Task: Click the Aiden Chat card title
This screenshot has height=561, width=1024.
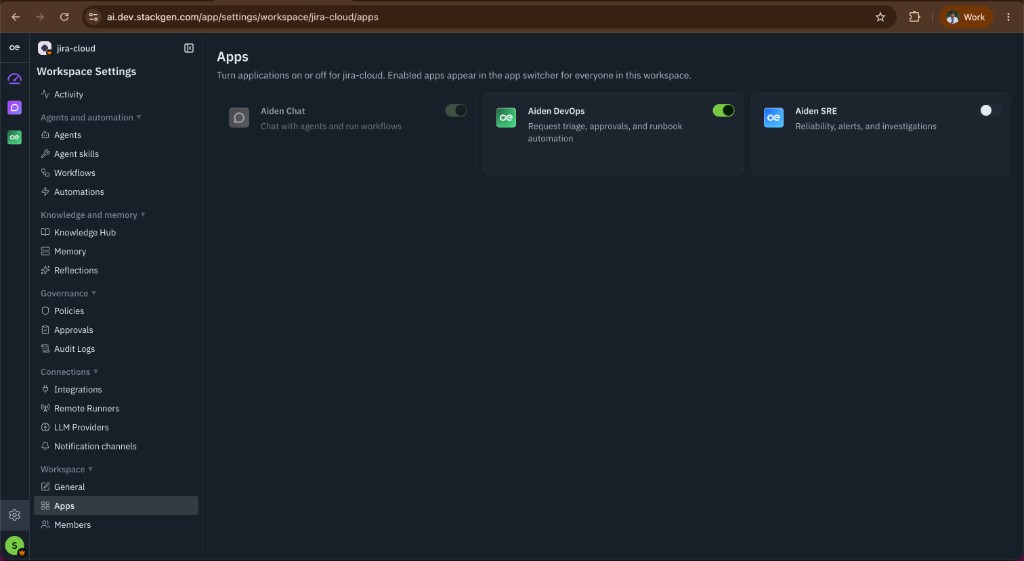Action: click(283, 111)
